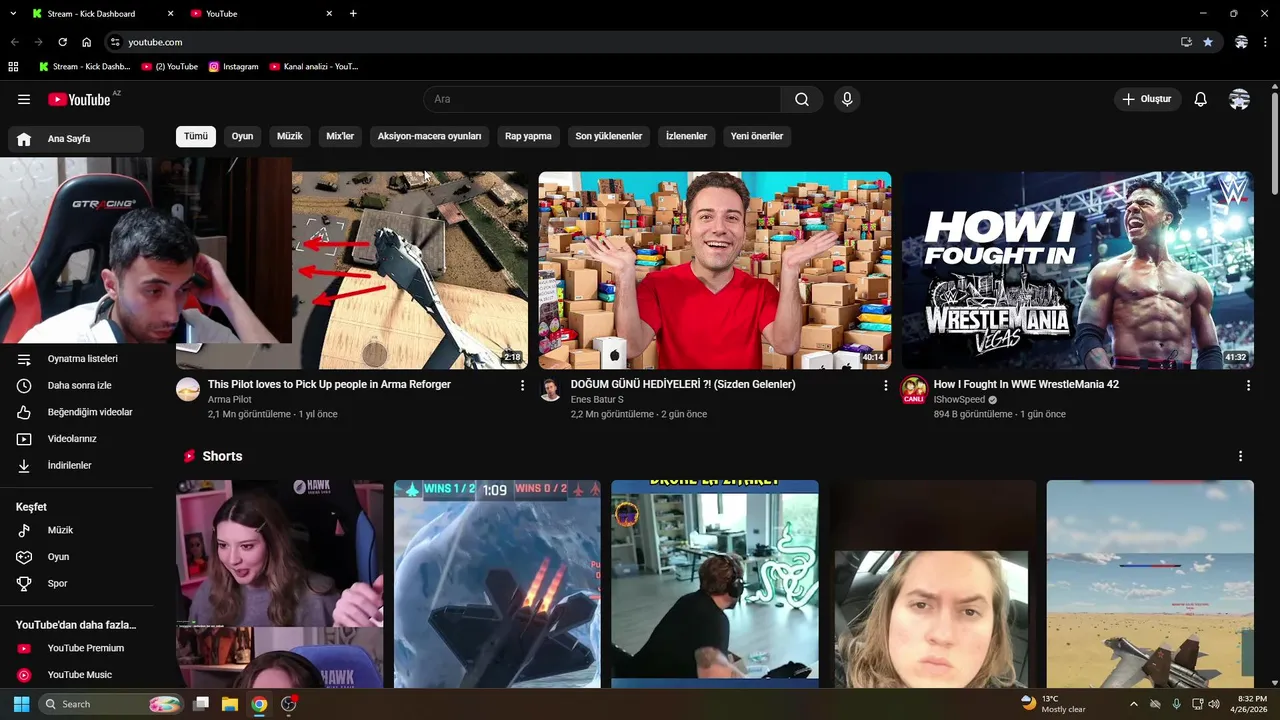Select the Mix'ler filter chip

340,136
